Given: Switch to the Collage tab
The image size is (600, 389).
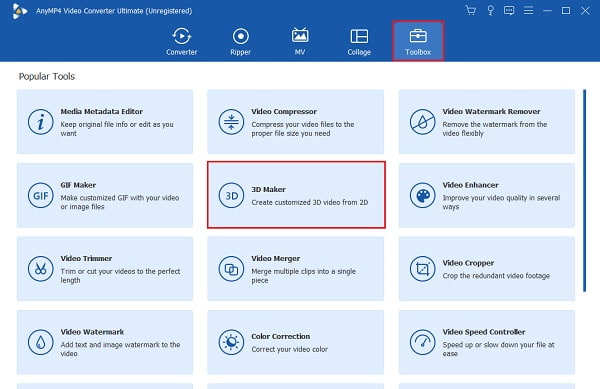Looking at the screenshot, I should [x=359, y=42].
